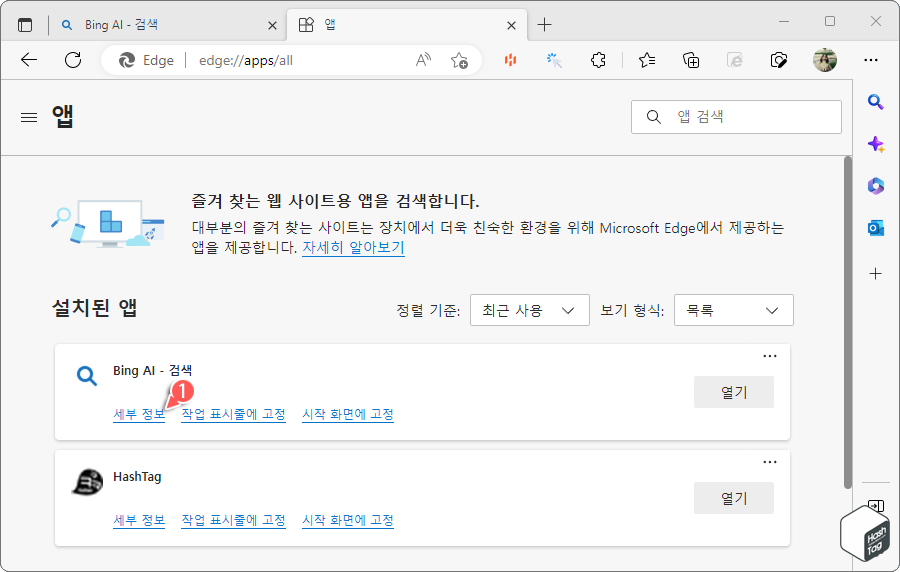Click the page vertical scrollbar
This screenshot has height=572, width=900.
(847, 322)
